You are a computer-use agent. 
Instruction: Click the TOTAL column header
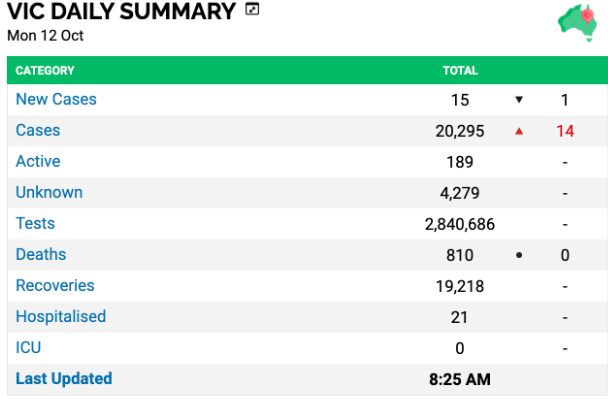pyautogui.click(x=460, y=71)
